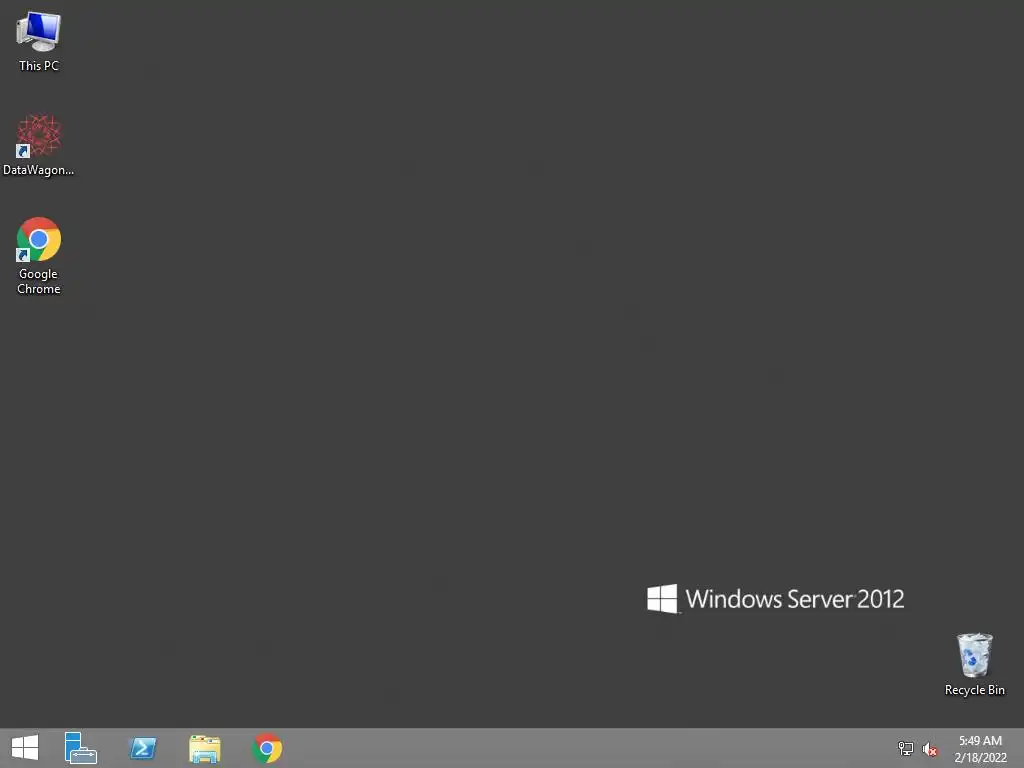
Task: Click the DataWagon... label text
Action: pos(39,170)
